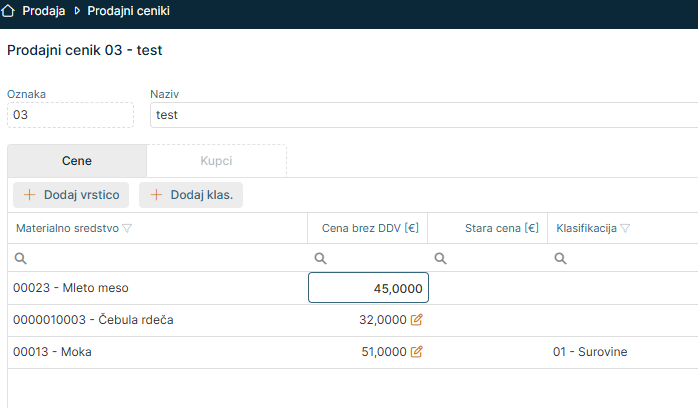Image resolution: width=698 pixels, height=408 pixels.
Task: Switch to the Kupci tab
Action: pyautogui.click(x=216, y=161)
